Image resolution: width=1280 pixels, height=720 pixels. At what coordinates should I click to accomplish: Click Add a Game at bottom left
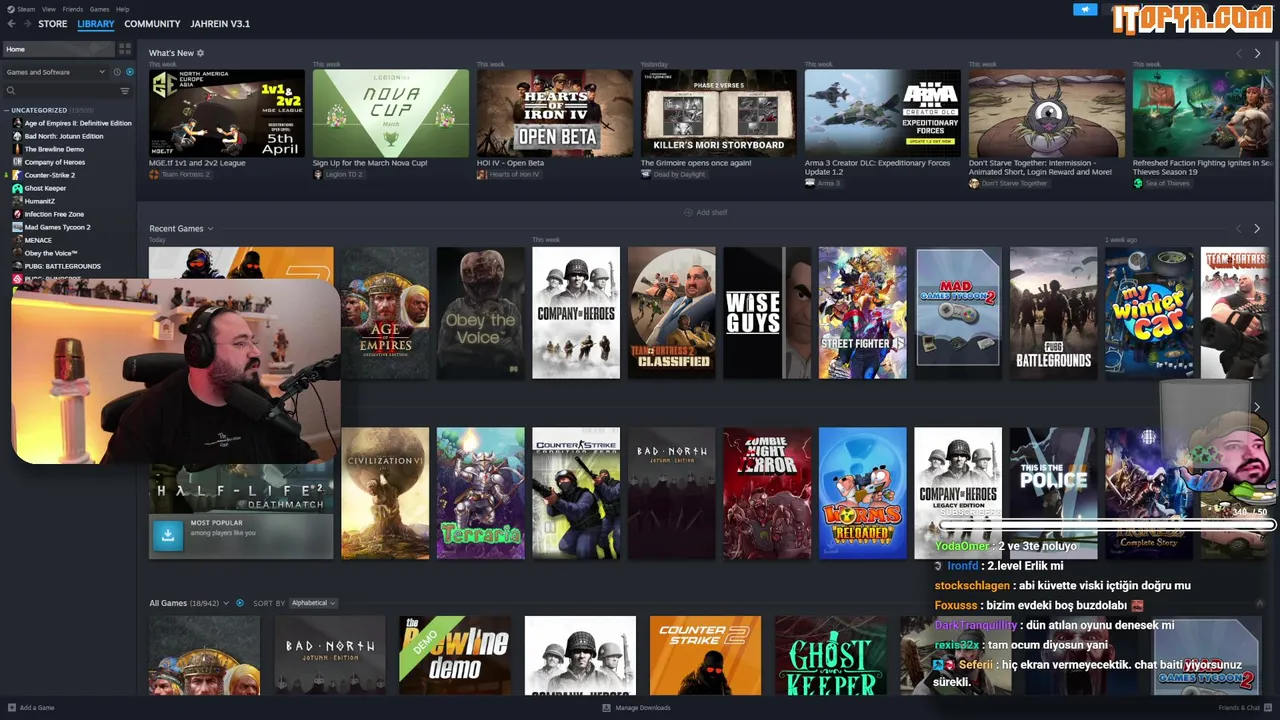[x=30, y=708]
